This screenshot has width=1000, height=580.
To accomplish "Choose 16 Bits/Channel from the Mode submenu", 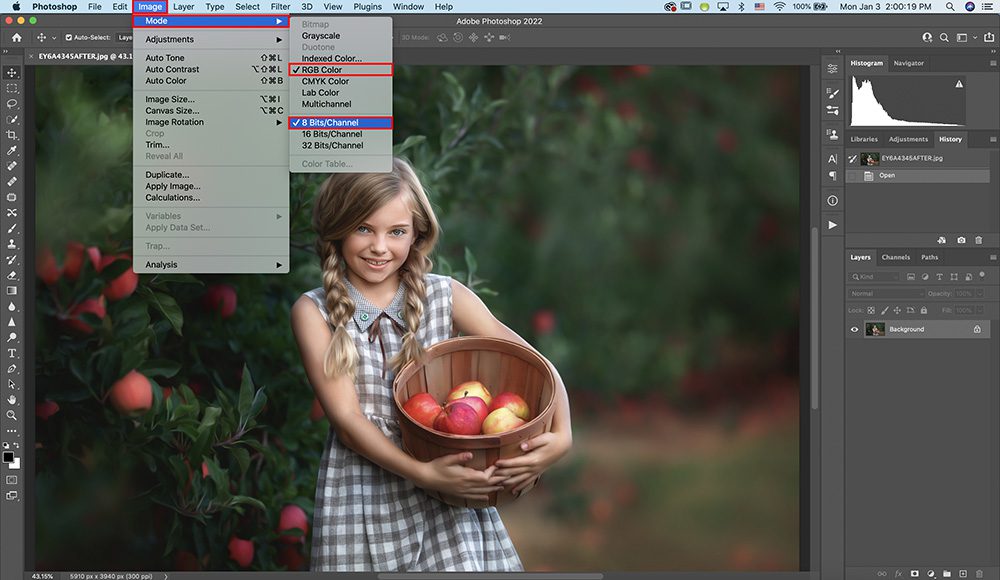I will click(x=330, y=134).
